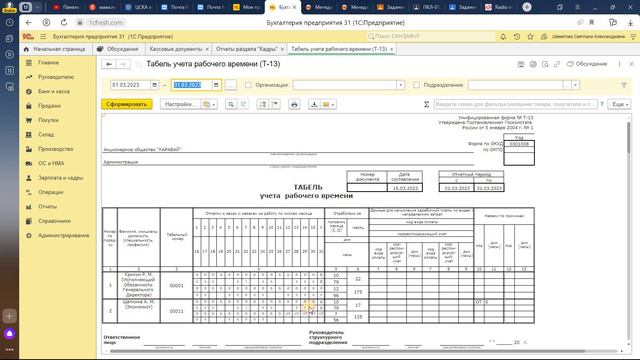
Task: Open the Покупки section
Action: [x=48, y=120]
